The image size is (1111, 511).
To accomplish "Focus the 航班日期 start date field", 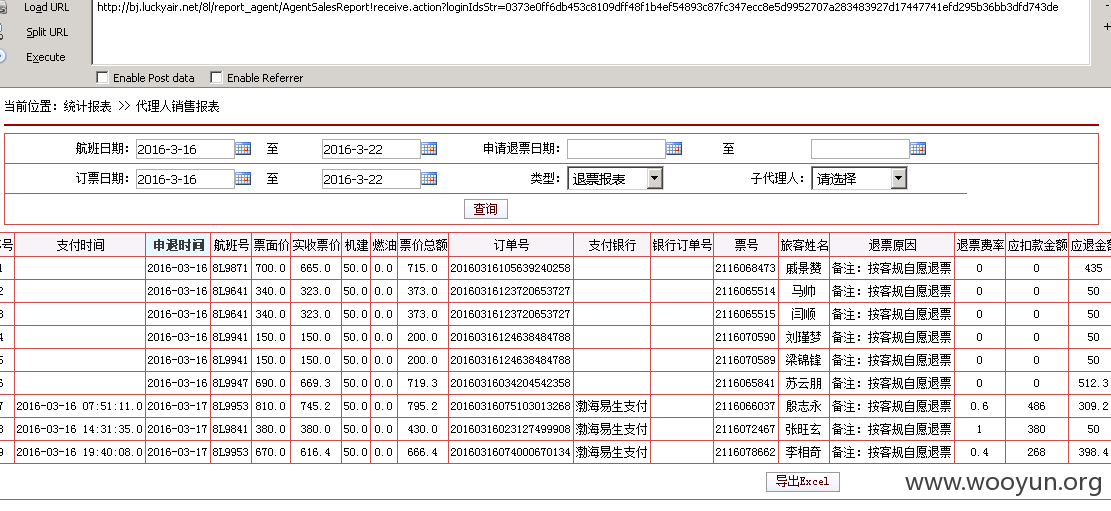I will (184, 149).
